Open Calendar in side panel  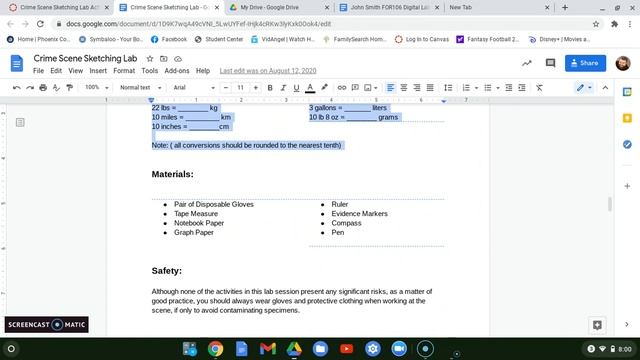pos(627,92)
